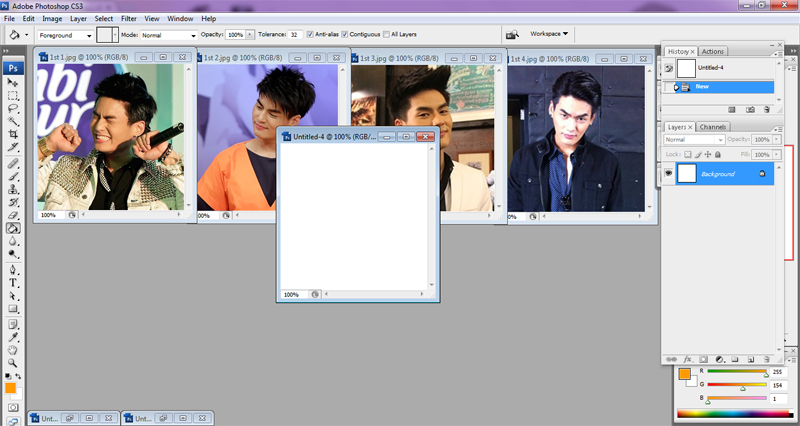Select the Slice tool
The height and width of the screenshot is (426, 800).
point(13,147)
